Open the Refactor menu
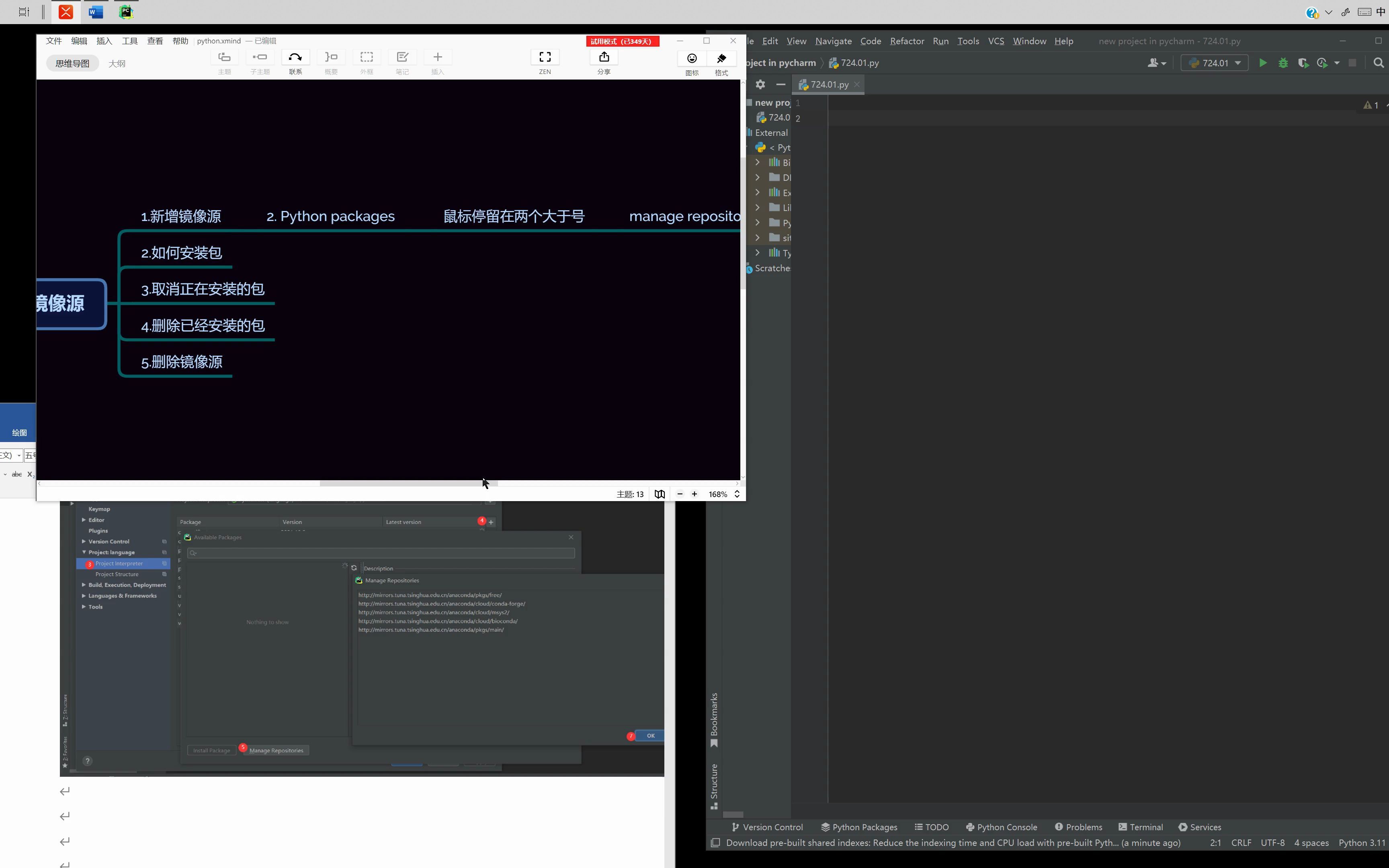This screenshot has width=1389, height=868. 906,41
